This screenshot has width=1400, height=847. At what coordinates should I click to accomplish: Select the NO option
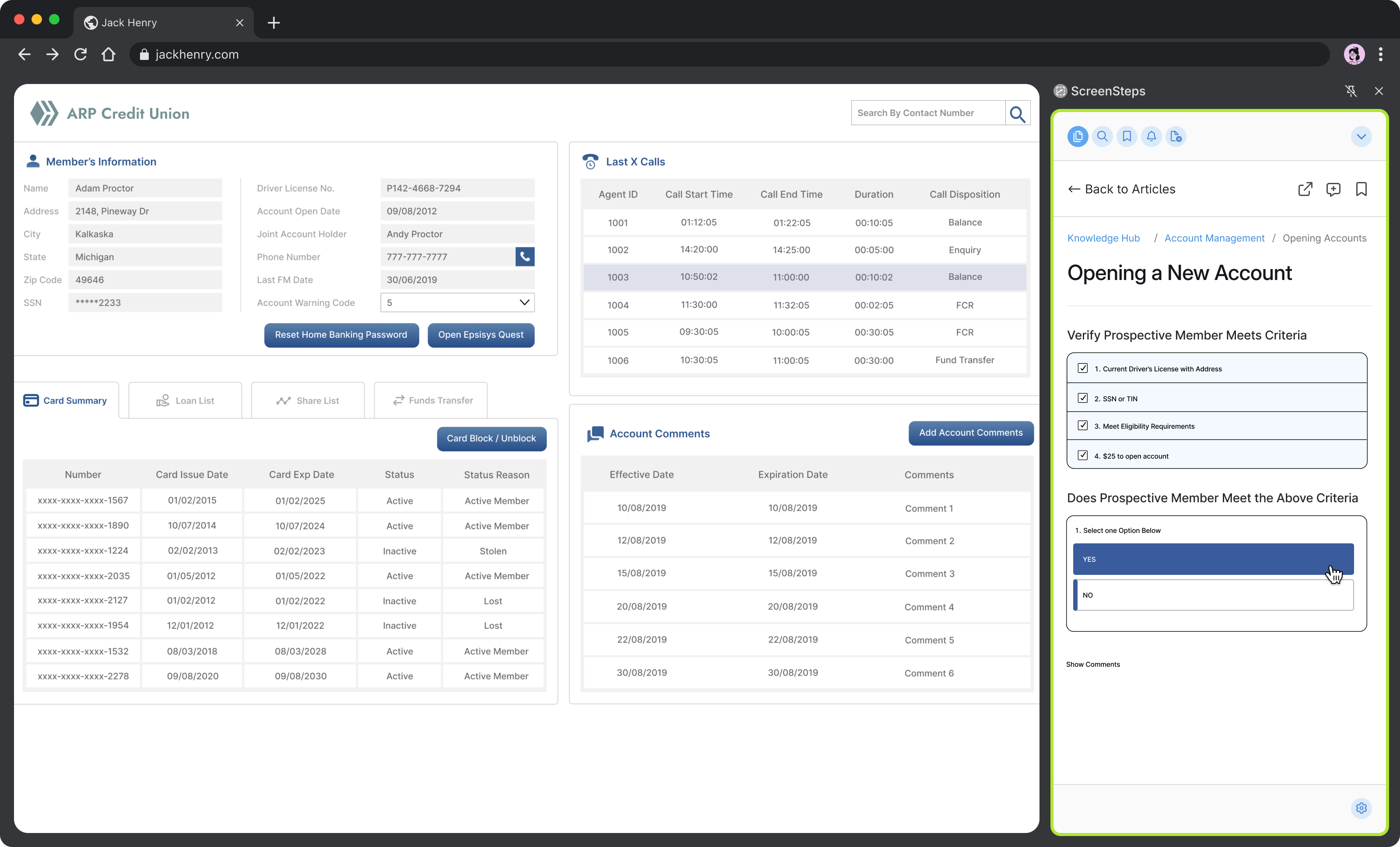pos(1214,595)
